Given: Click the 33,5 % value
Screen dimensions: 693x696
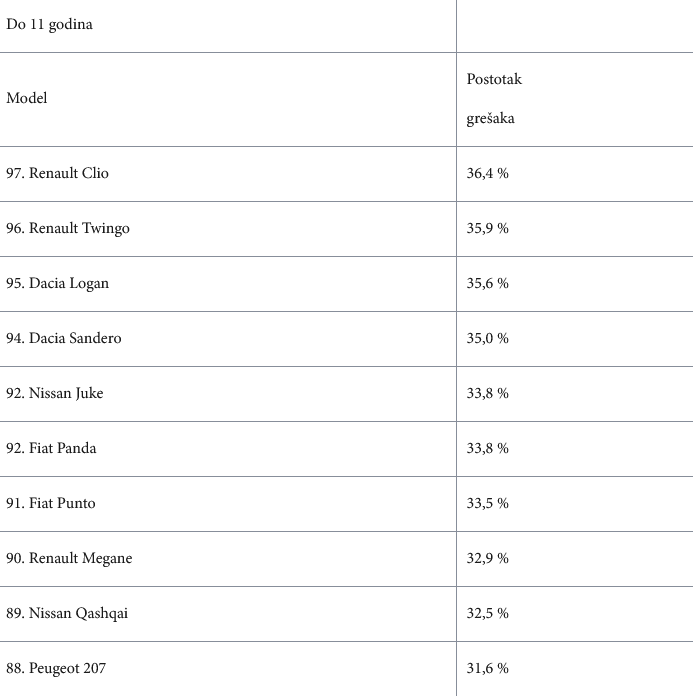Looking at the screenshot, I should 487,503.
